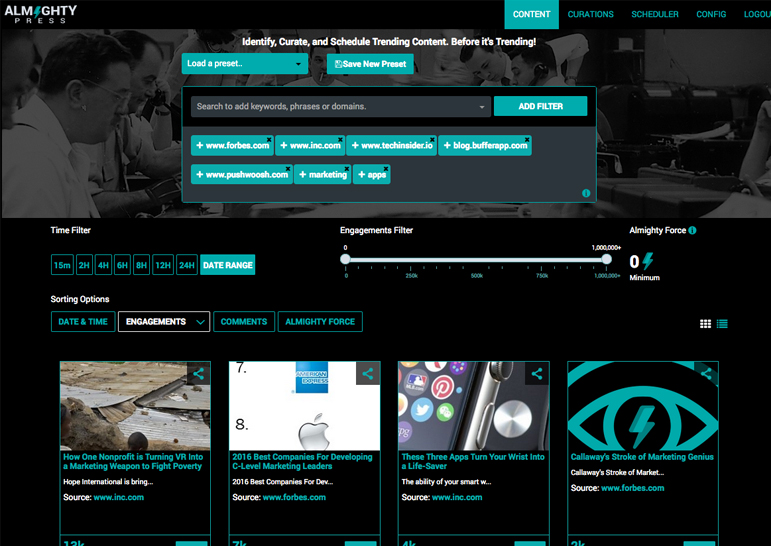Remove the www.pushwoosh.com filter tag
771x546 pixels.
(x=288, y=169)
